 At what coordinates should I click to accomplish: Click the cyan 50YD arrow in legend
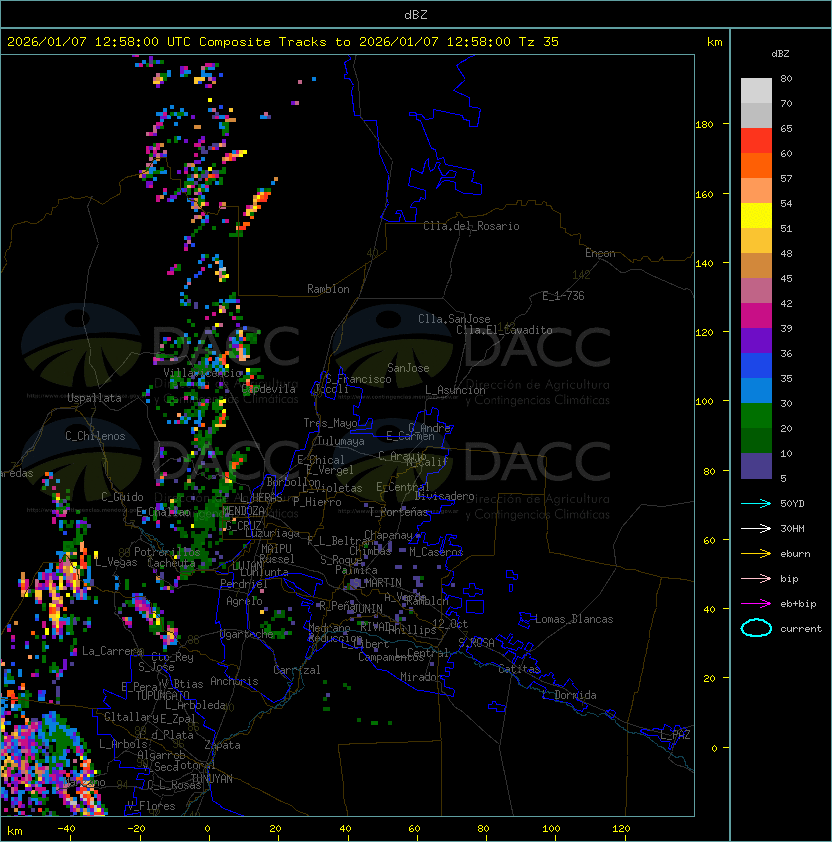coord(756,503)
